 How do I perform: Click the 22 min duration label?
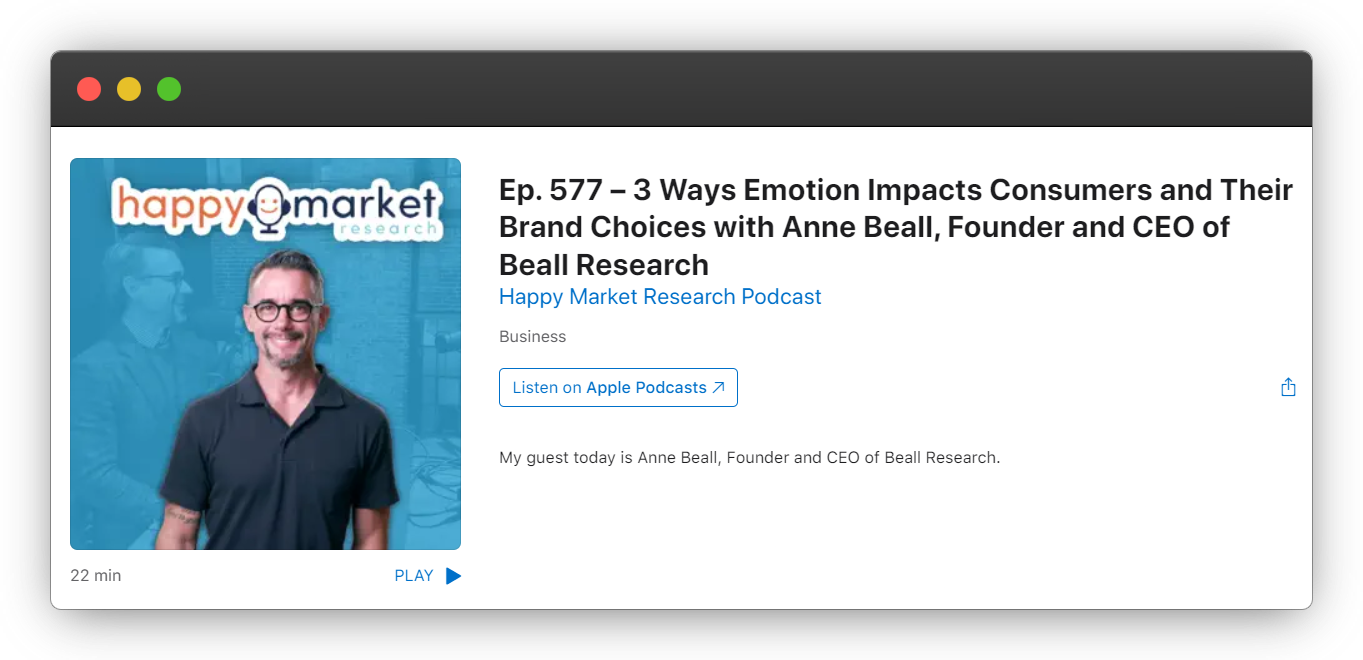tap(95, 575)
